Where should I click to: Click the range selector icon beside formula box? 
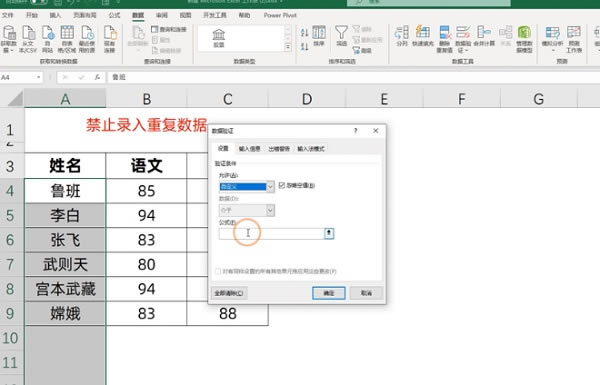[329, 233]
